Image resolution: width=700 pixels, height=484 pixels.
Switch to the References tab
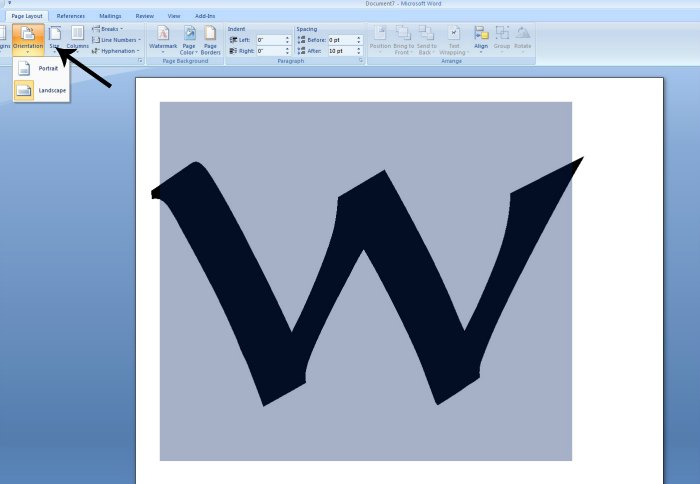(71, 16)
